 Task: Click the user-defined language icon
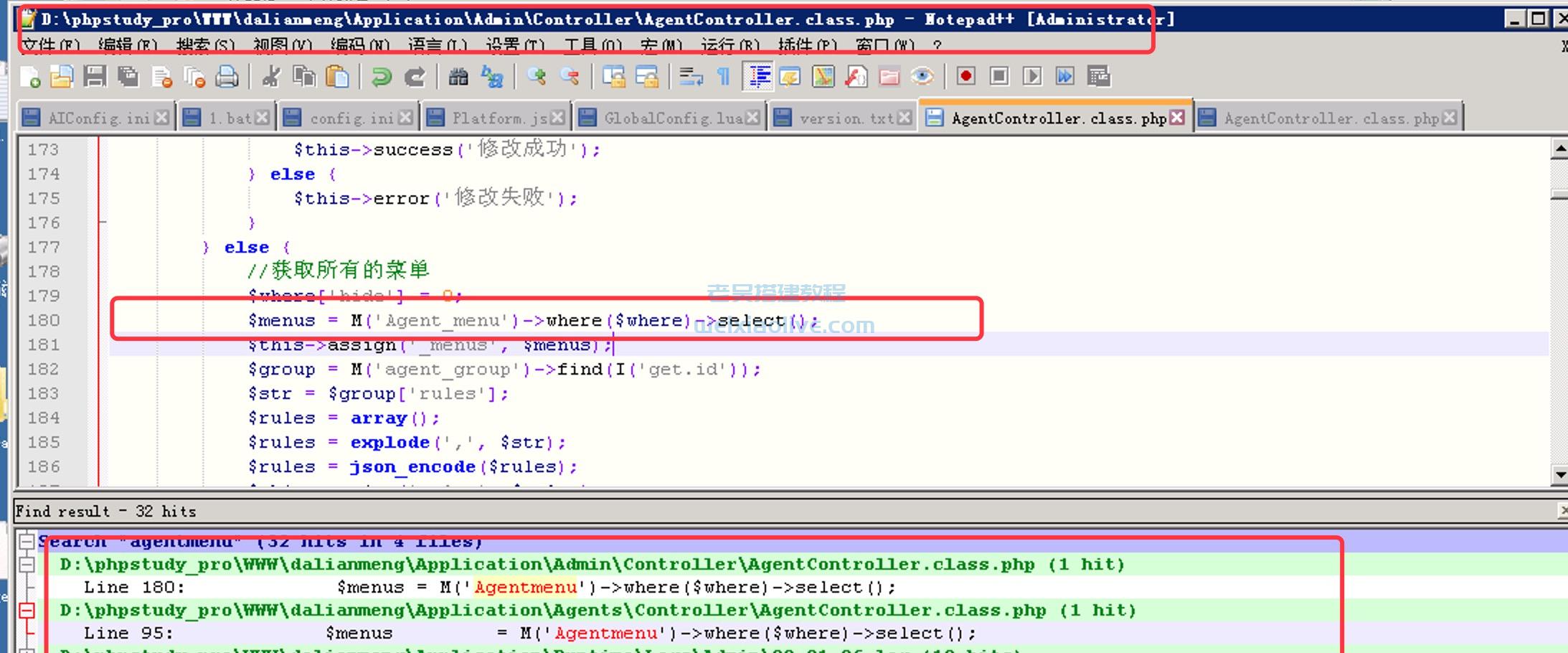(x=790, y=76)
